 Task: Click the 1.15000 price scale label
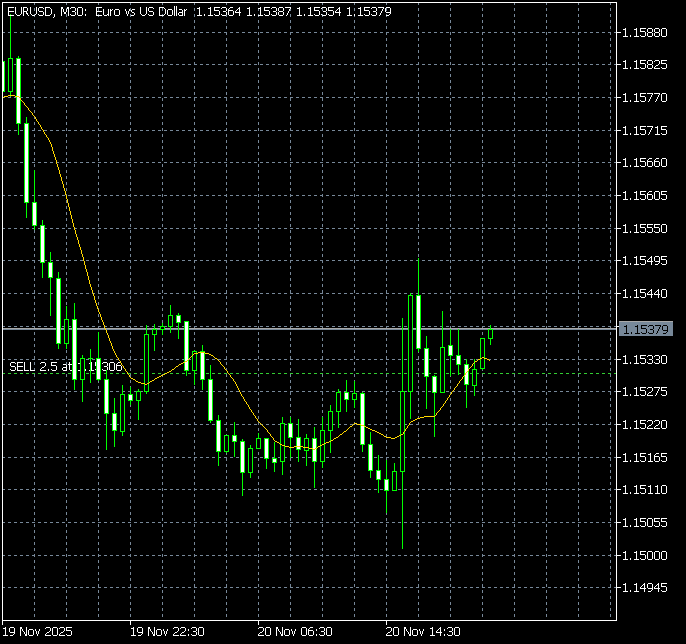pos(644,555)
